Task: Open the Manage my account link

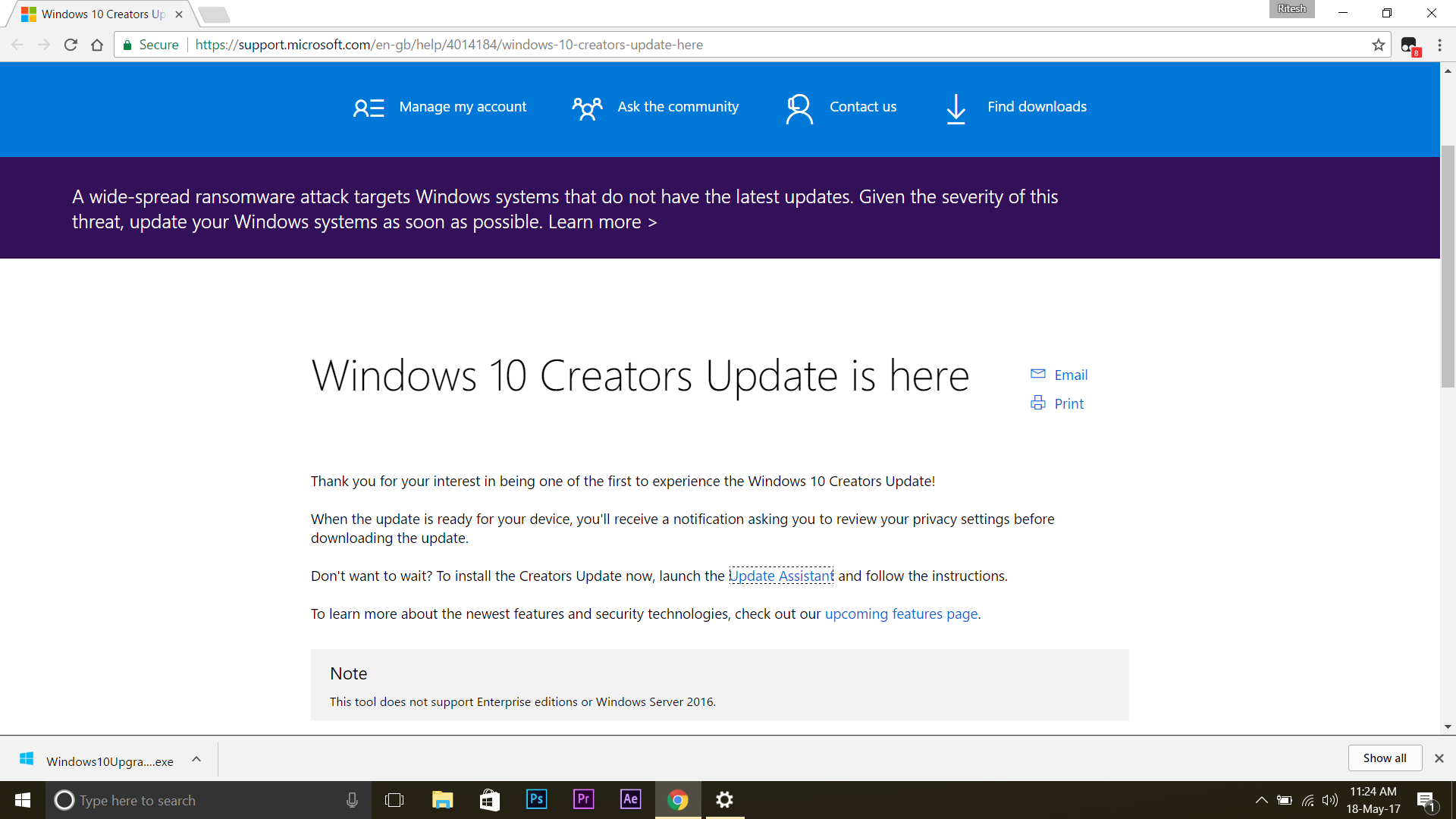Action: pyautogui.click(x=463, y=107)
